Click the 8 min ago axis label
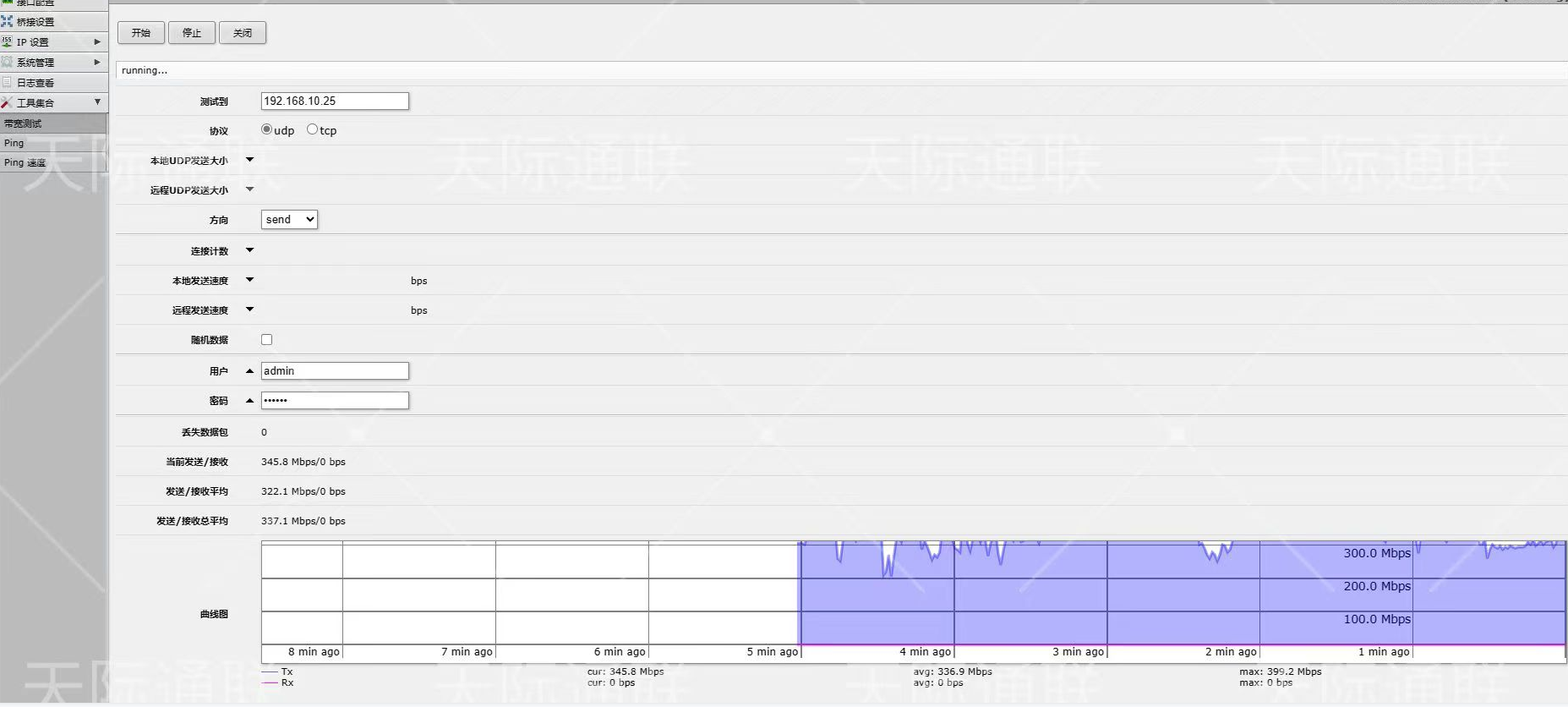This screenshot has height=707, width=1568. point(314,652)
